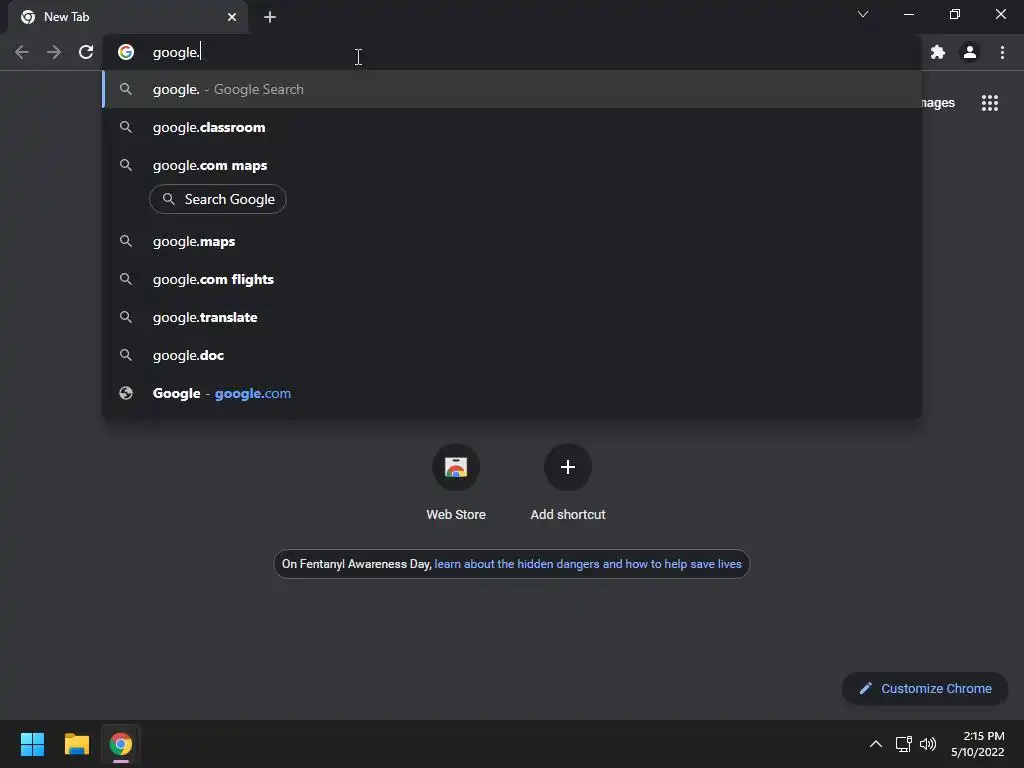Viewport: 1024px width, 768px height.
Task: Select the New Tab tab
Action: pos(128,17)
